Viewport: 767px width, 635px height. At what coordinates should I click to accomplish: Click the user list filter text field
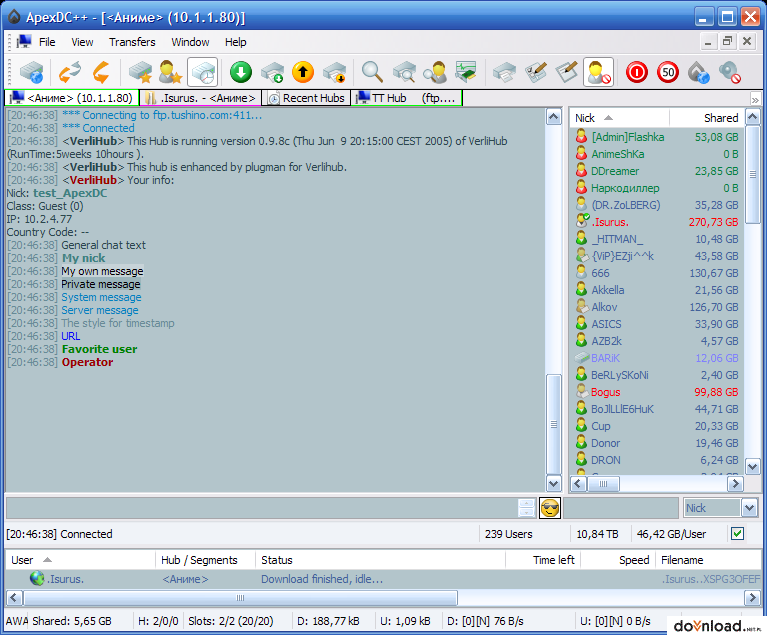tap(621, 508)
